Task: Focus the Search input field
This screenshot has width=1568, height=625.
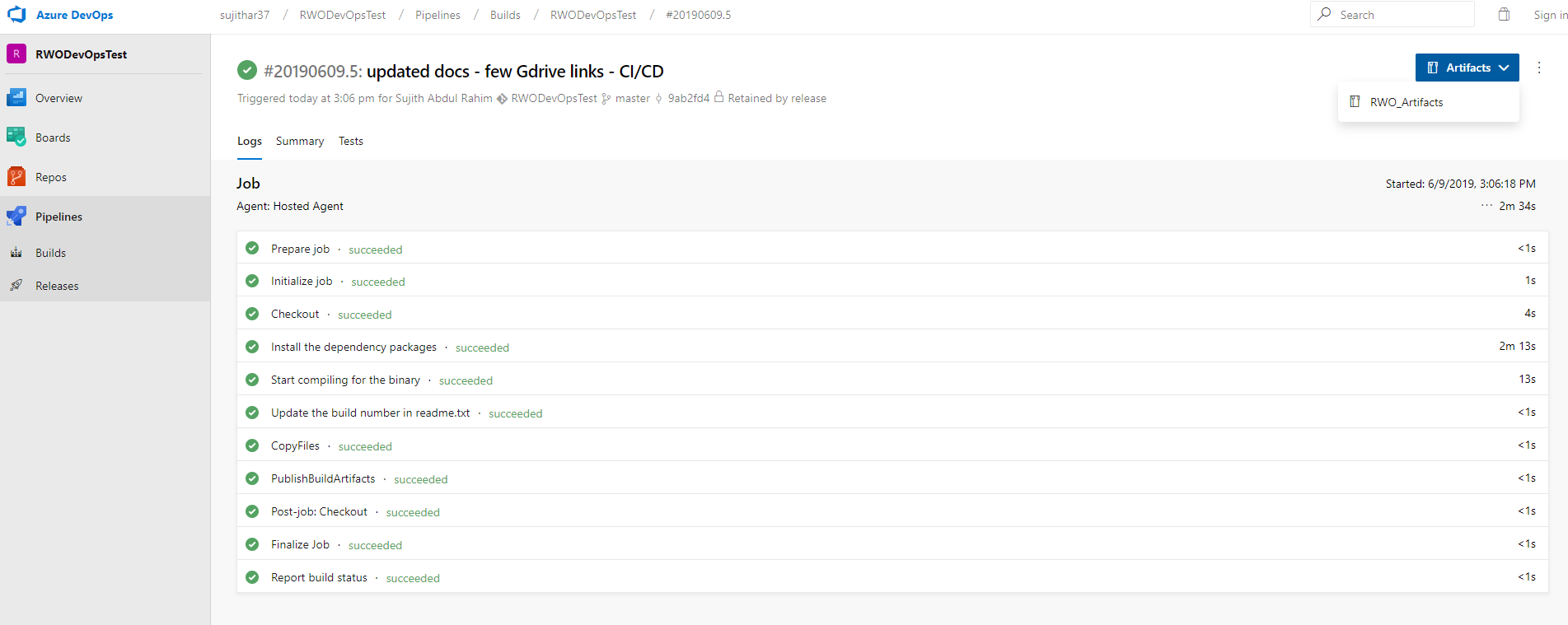Action: (x=1392, y=14)
